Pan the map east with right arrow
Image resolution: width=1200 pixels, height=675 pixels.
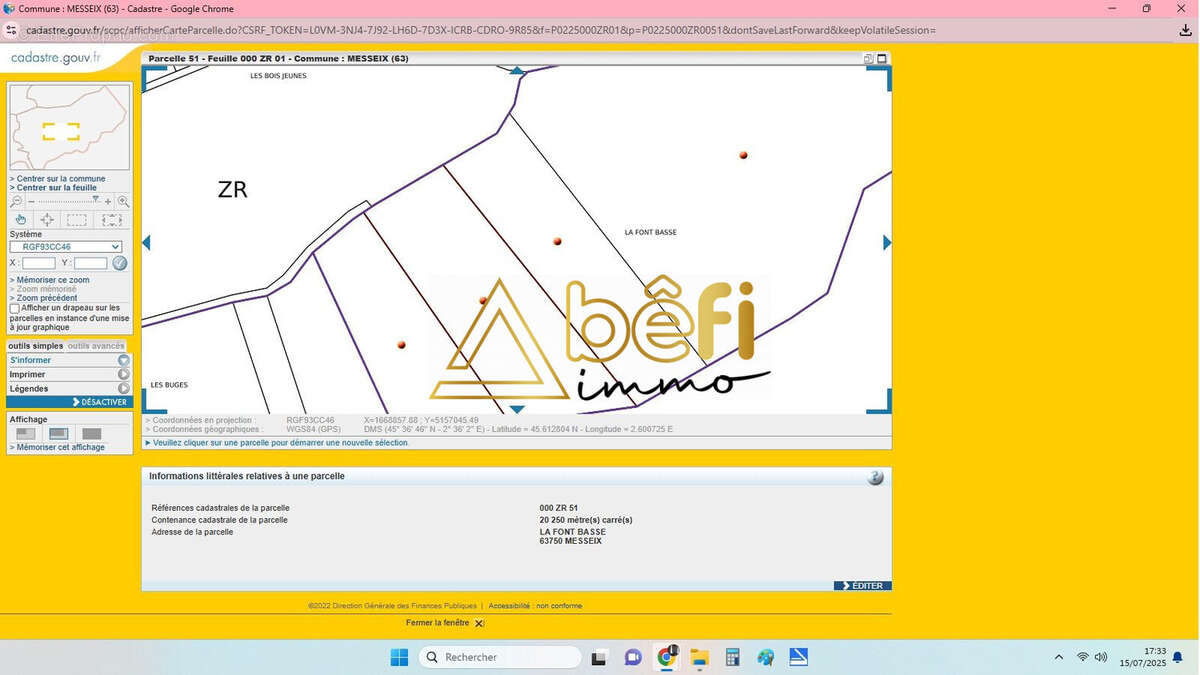pyautogui.click(x=887, y=242)
